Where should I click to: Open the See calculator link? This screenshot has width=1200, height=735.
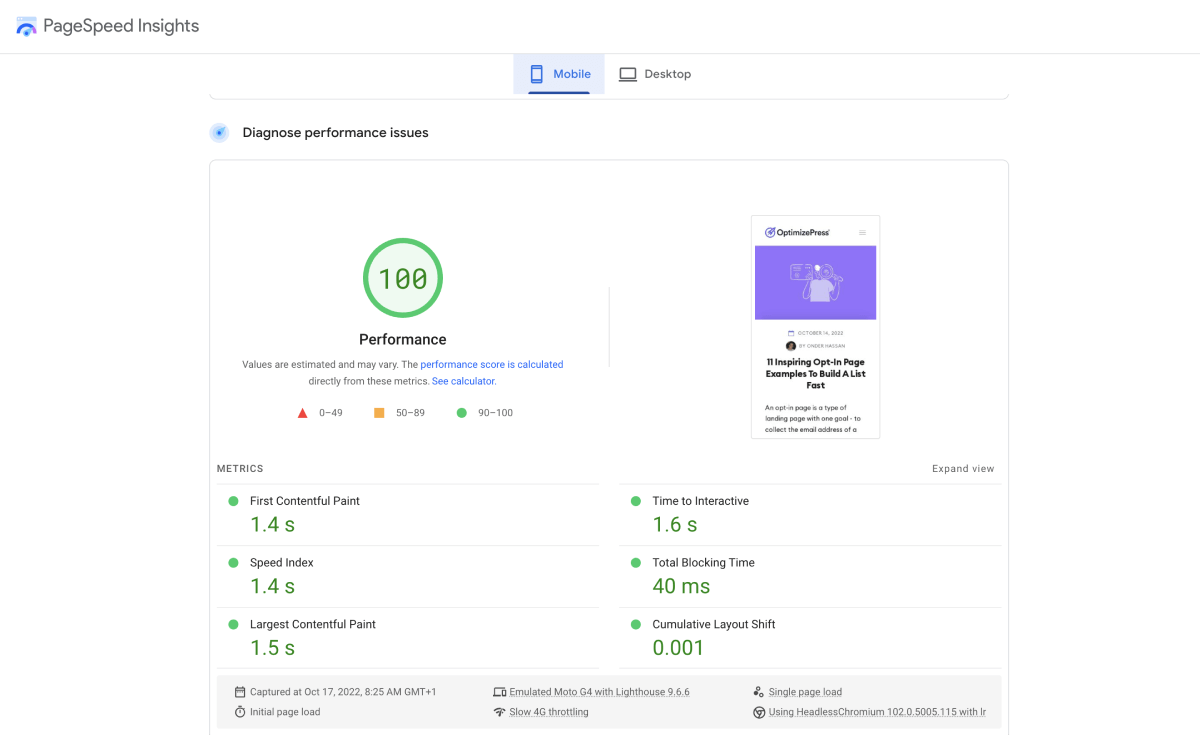pos(463,381)
